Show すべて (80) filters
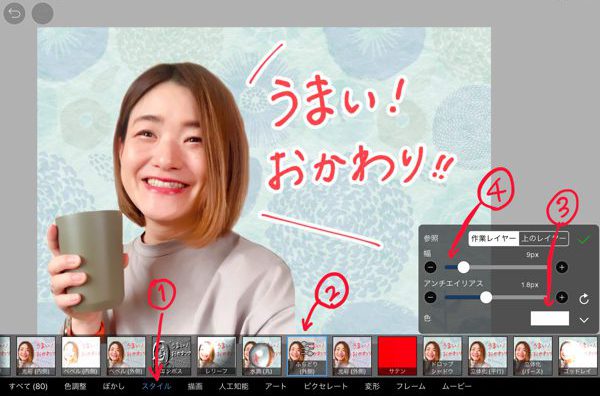Viewport: 600px width, 396px height. (28, 386)
